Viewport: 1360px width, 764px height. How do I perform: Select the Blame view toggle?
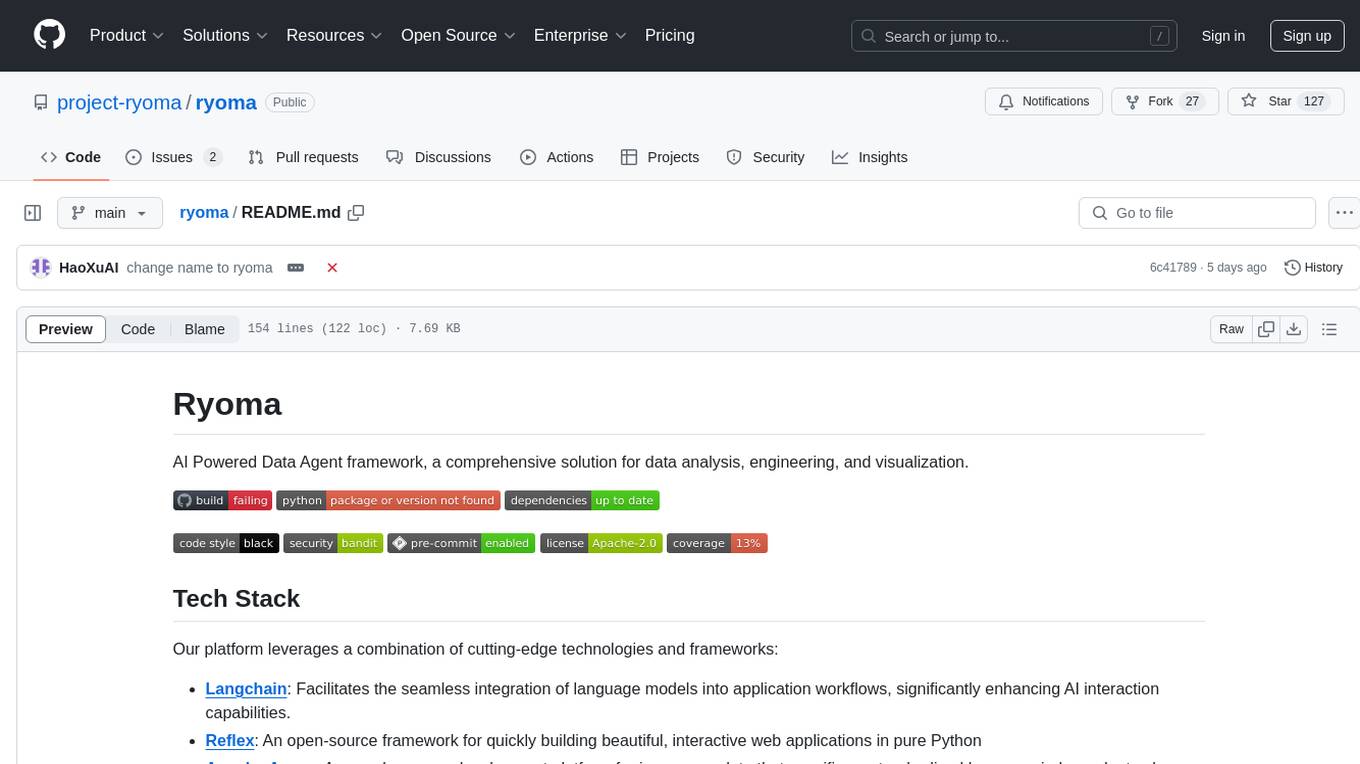coord(204,329)
